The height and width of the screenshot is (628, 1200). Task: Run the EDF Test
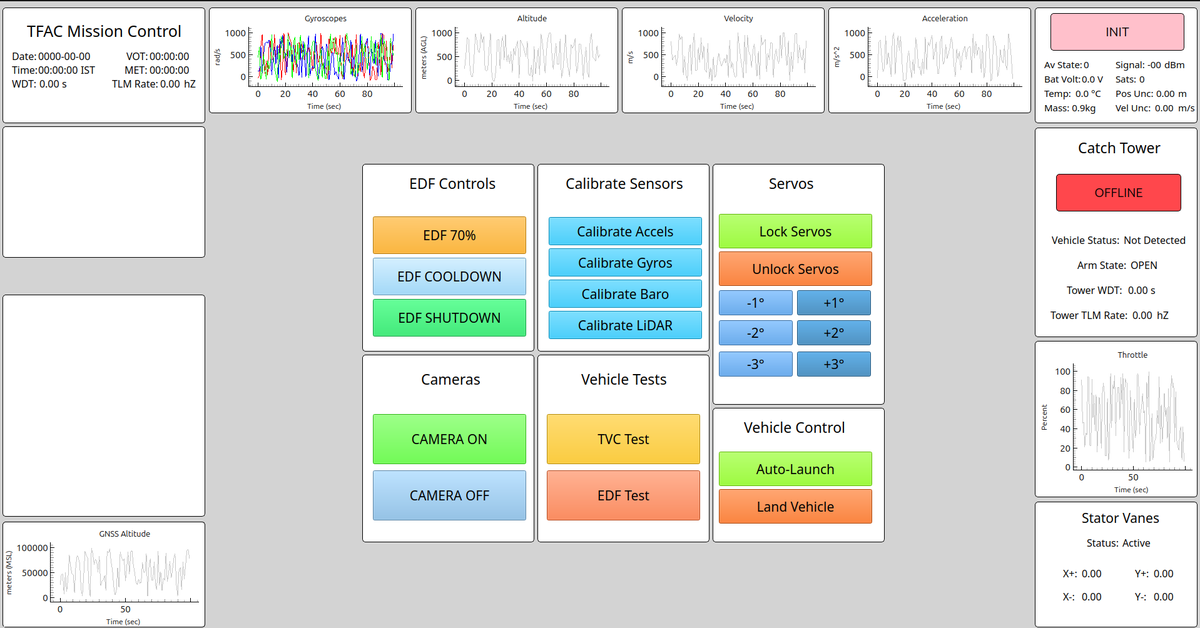tap(623, 495)
